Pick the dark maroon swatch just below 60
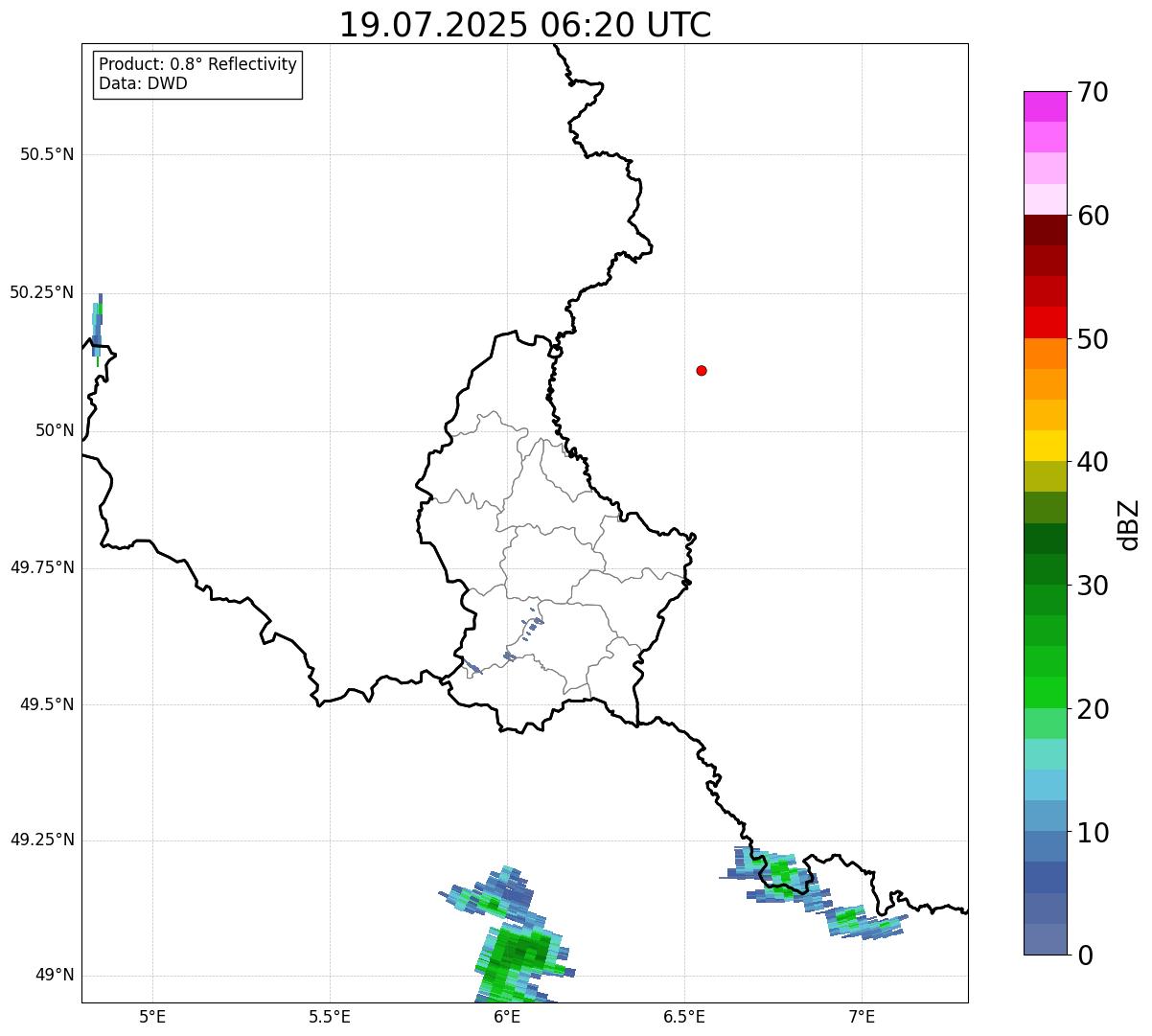Screen dimensions: 1152x1036 tap(1045, 230)
